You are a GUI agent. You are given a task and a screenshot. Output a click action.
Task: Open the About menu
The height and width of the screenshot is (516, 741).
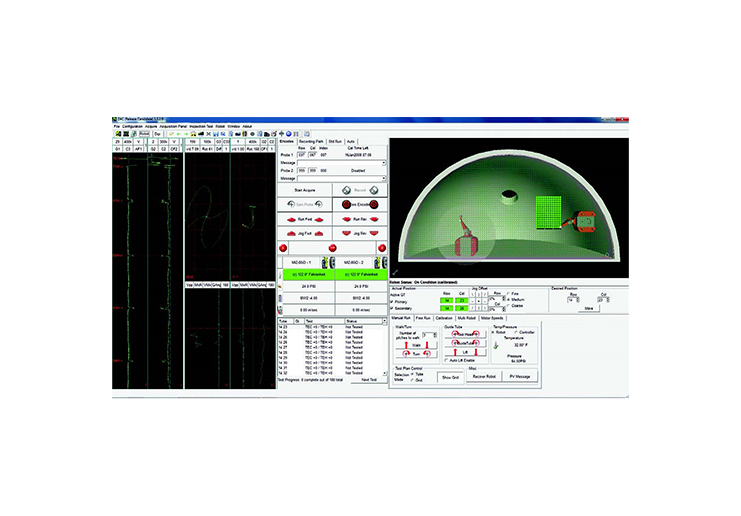point(247,126)
